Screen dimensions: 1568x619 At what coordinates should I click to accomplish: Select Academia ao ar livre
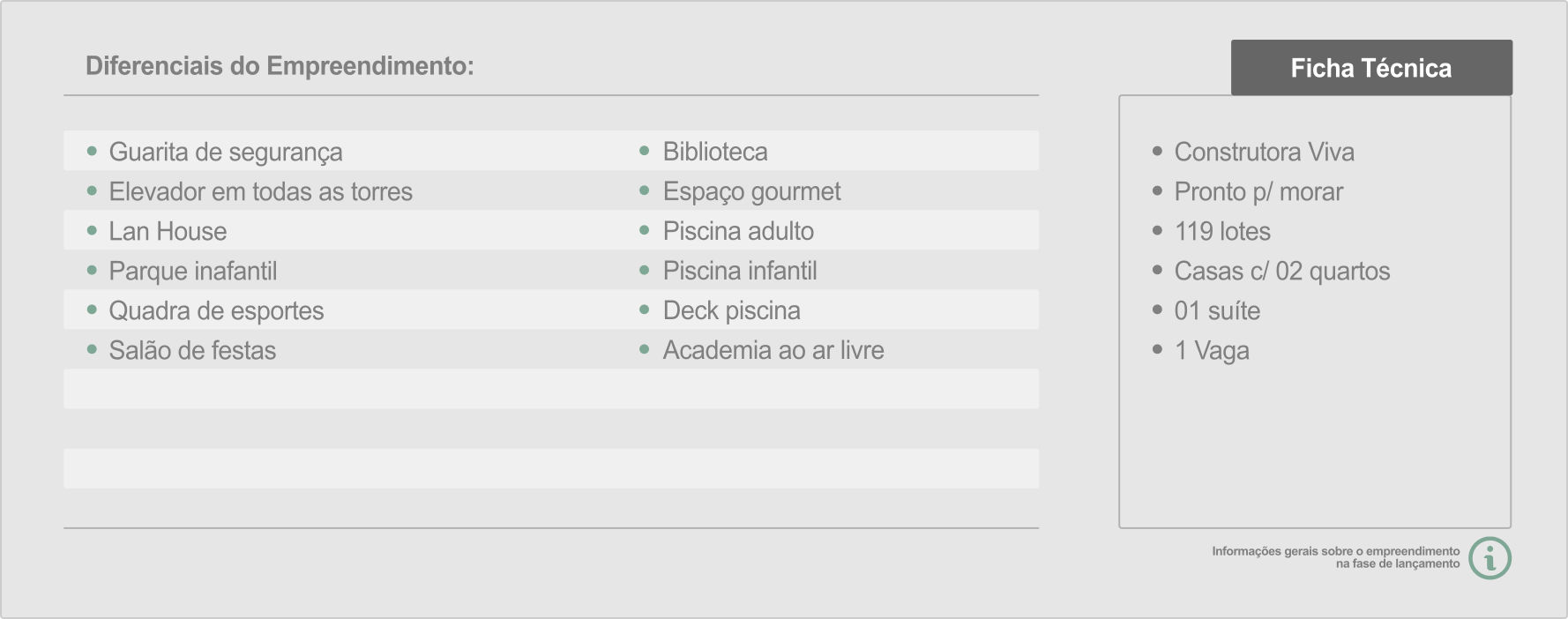pos(773,350)
